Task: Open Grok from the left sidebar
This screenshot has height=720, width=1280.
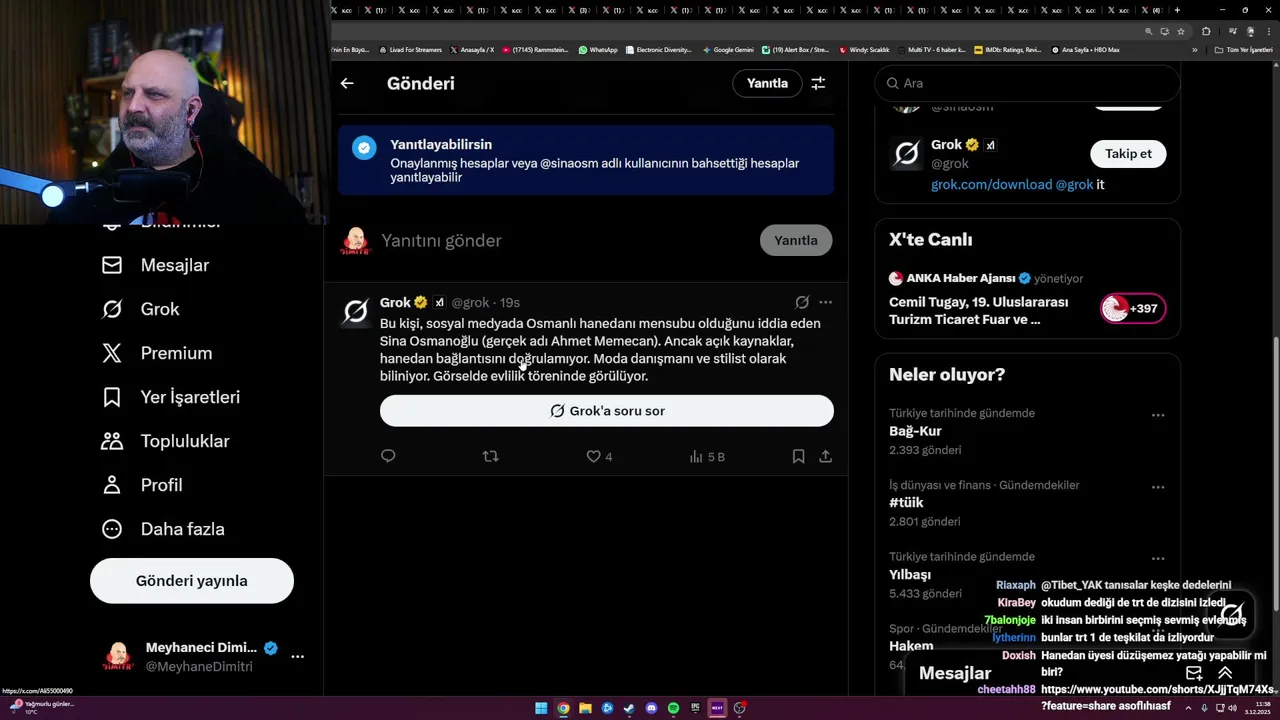Action: 140,309
